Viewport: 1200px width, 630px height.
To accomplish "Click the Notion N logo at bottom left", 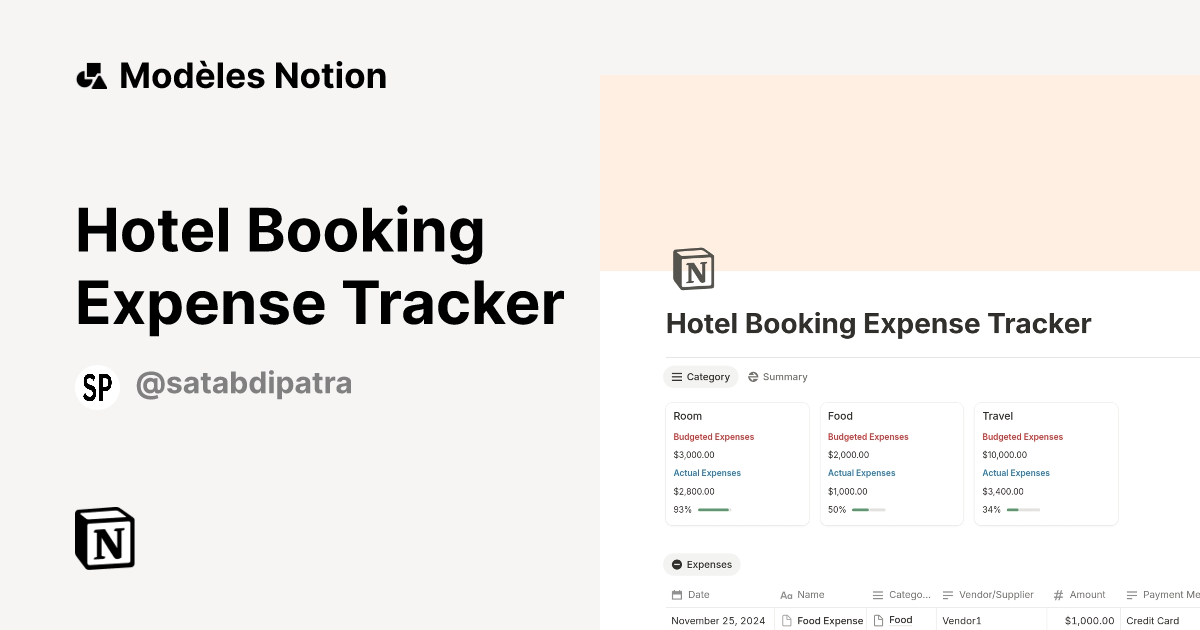I will (x=103, y=538).
